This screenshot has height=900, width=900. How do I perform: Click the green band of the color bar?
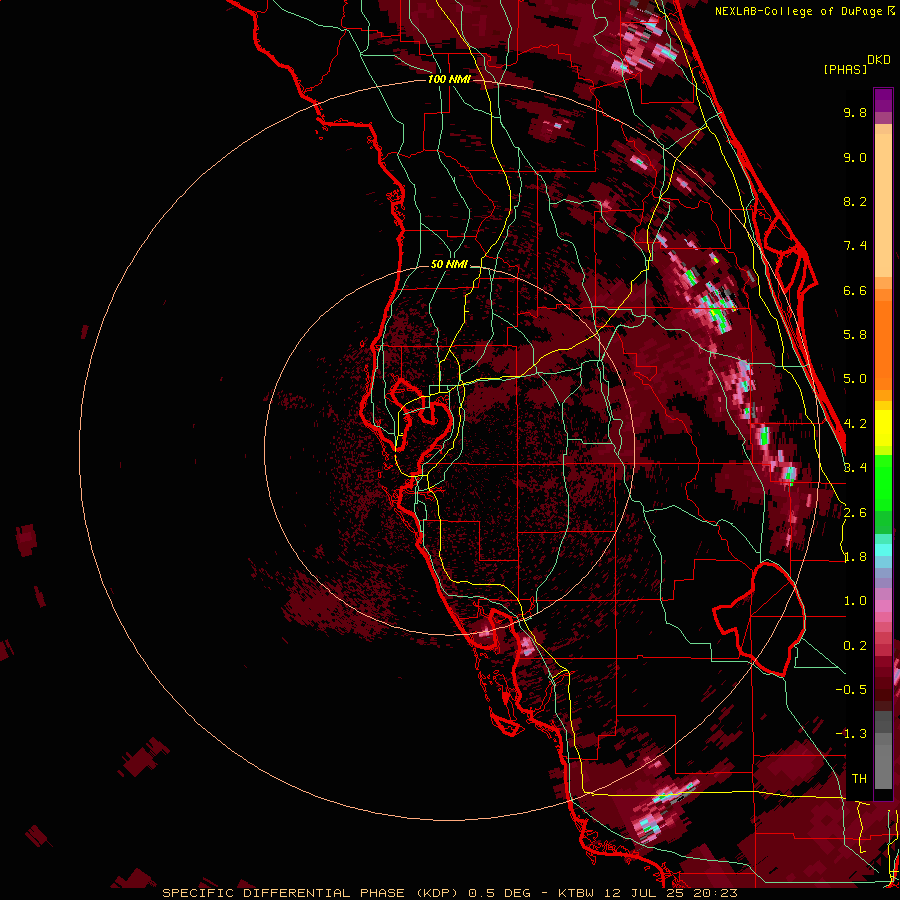pyautogui.click(x=883, y=482)
